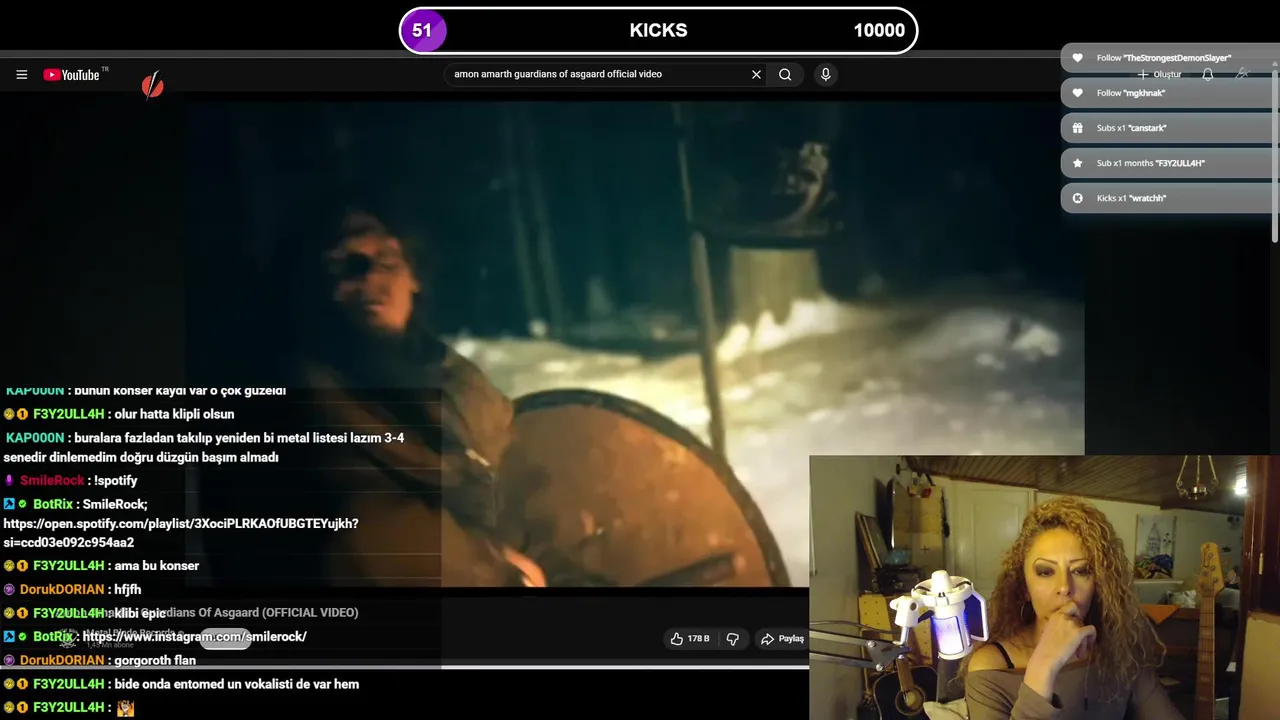Select the Follow "mgkhnak" alert text
The image size is (1280, 720).
[1131, 93]
